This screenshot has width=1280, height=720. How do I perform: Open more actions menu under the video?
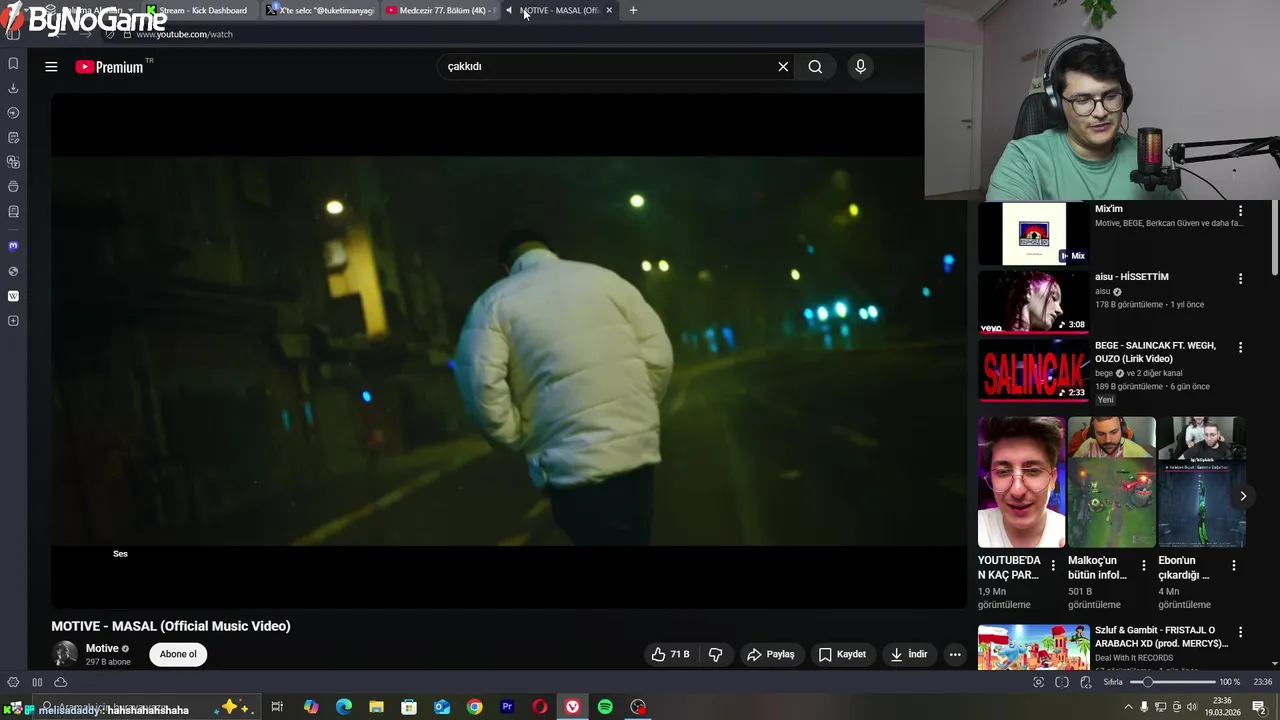(x=955, y=654)
